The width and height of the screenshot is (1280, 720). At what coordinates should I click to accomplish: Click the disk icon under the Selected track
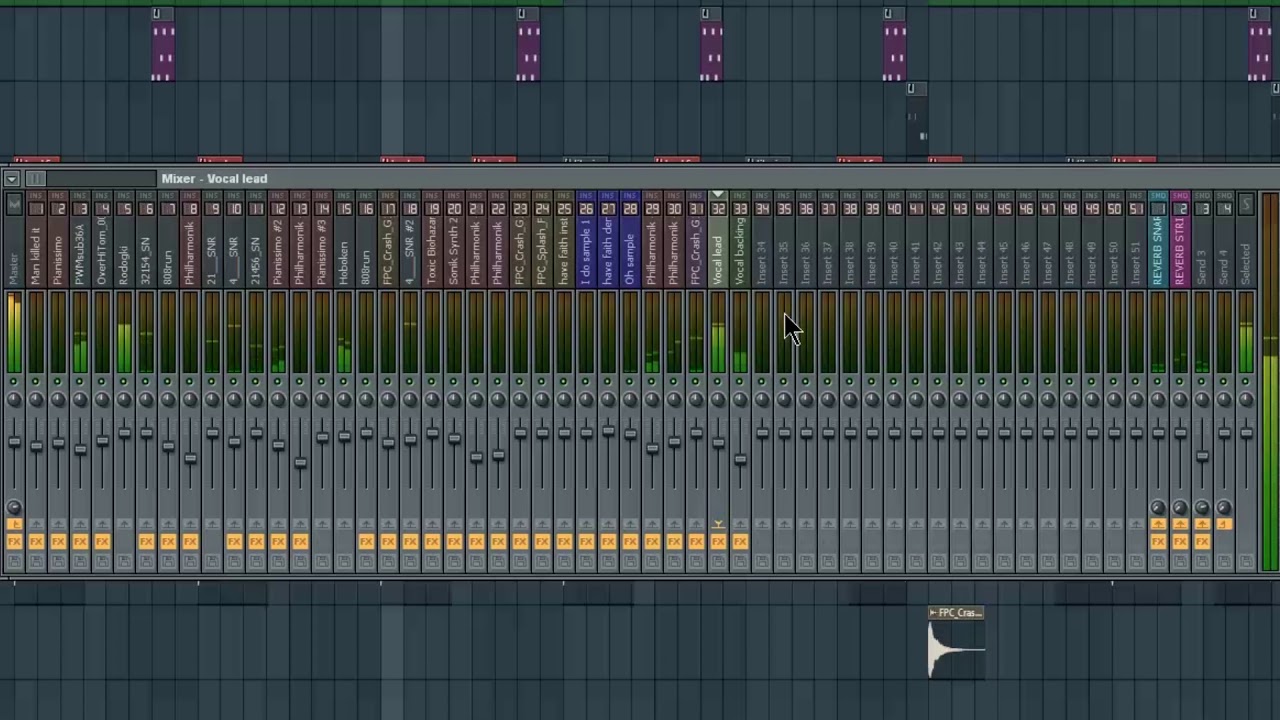tap(1246, 561)
